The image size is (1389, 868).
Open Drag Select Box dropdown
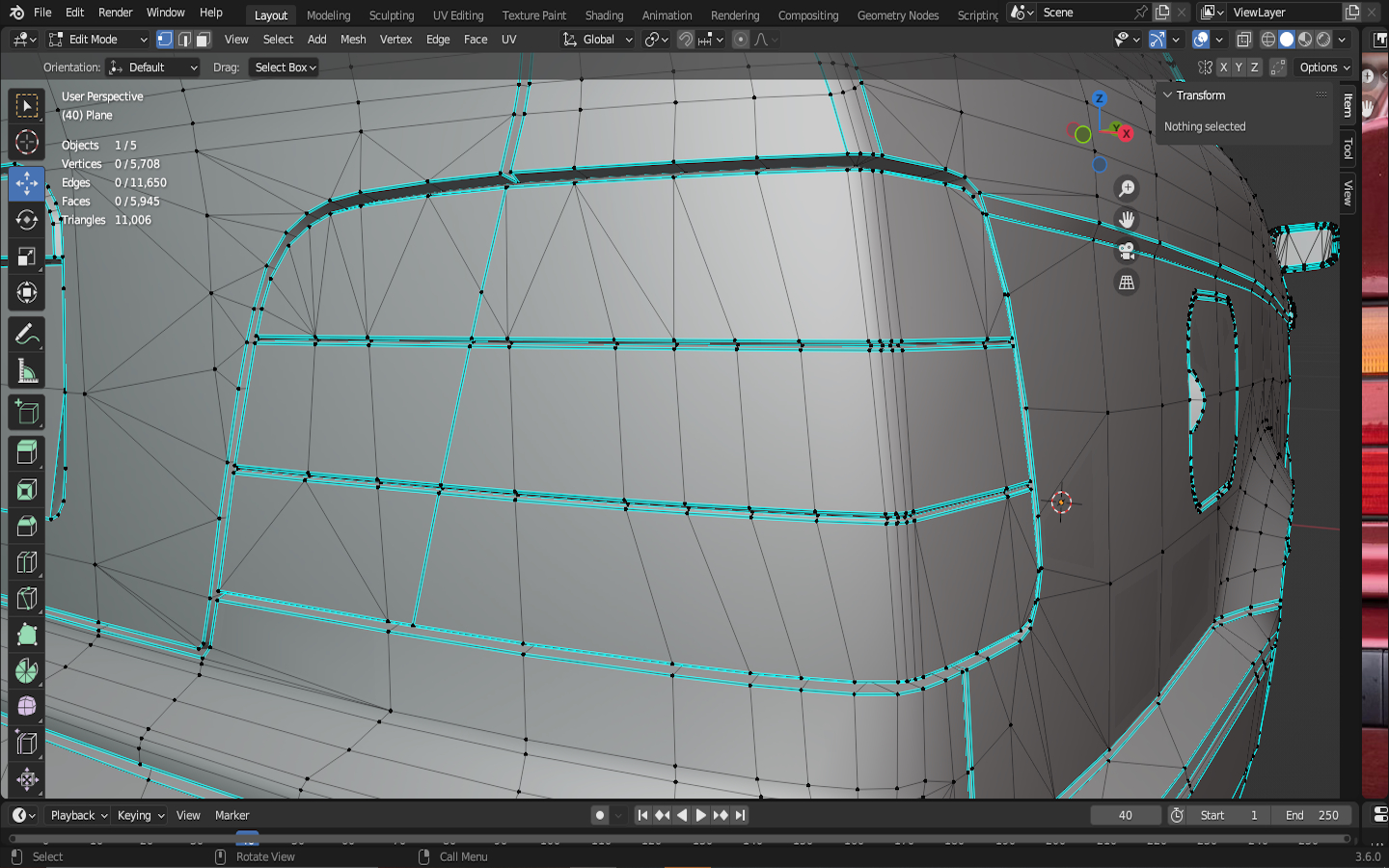285,68
